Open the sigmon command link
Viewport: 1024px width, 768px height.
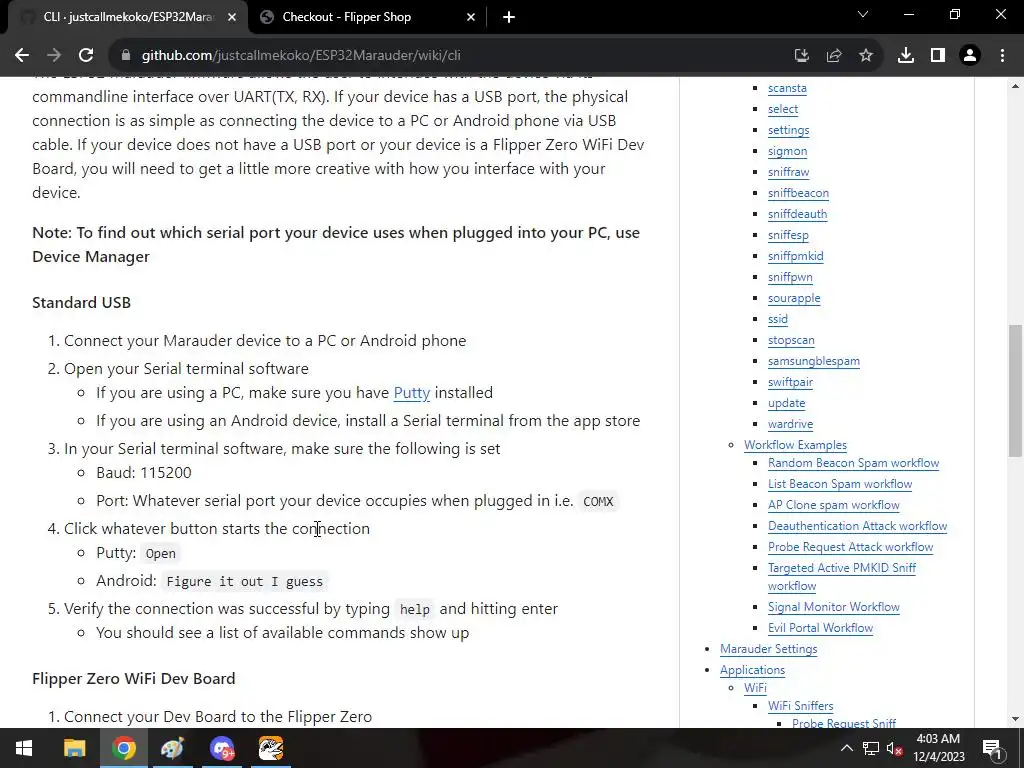(x=788, y=150)
